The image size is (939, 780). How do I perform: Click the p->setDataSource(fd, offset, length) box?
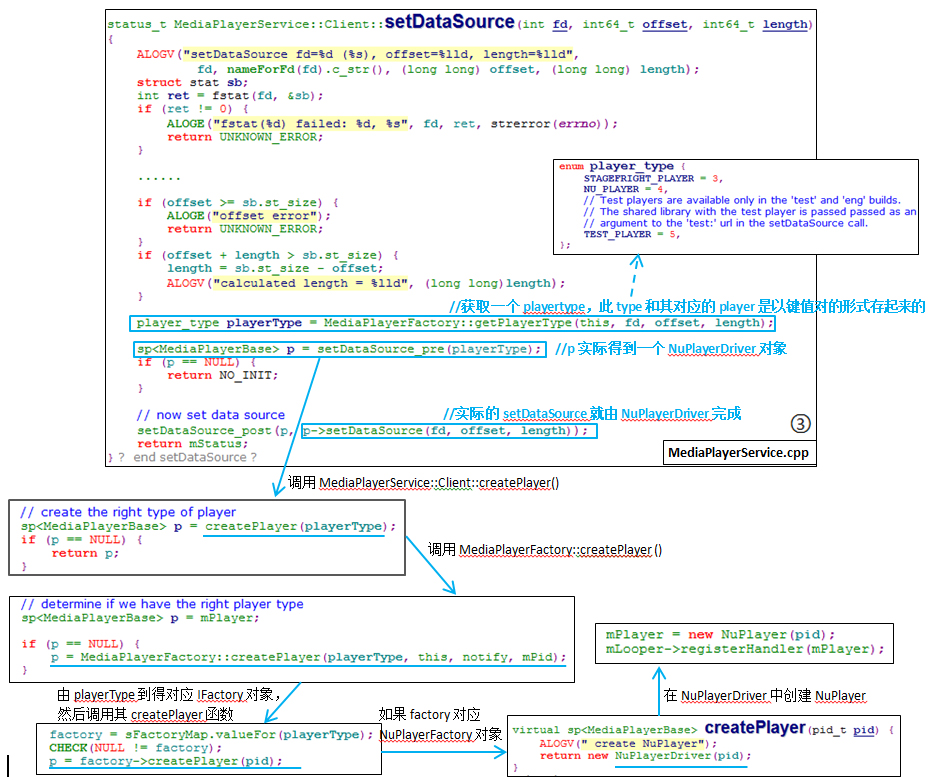point(449,431)
